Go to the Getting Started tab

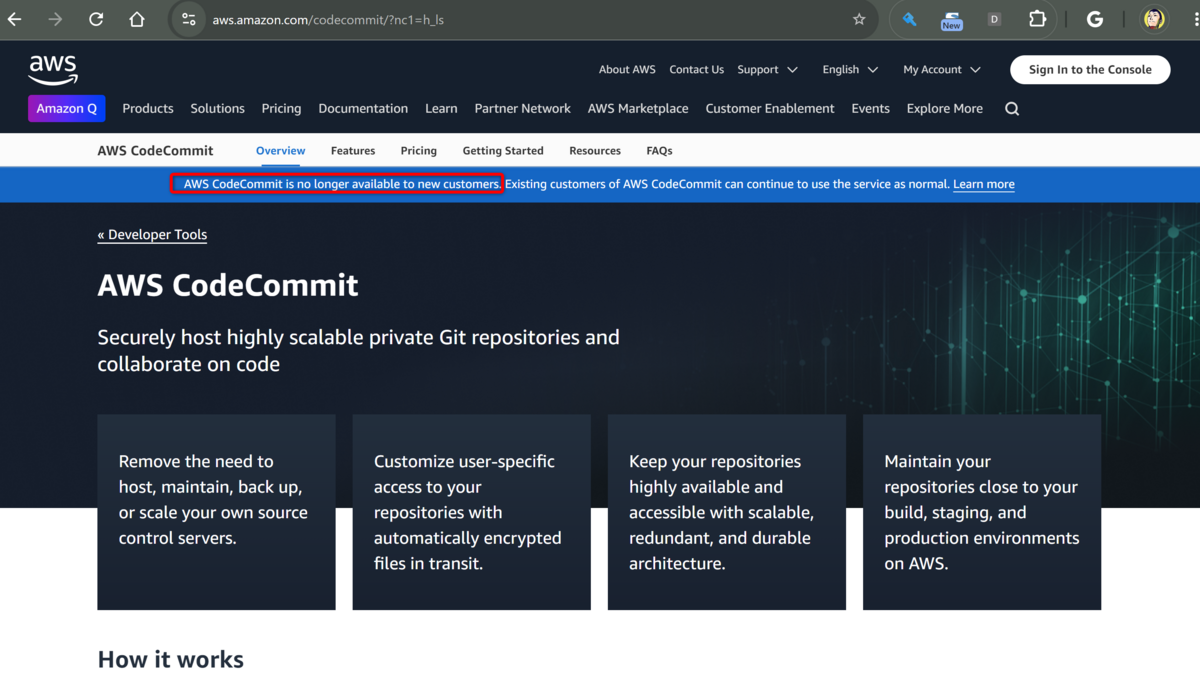click(503, 151)
